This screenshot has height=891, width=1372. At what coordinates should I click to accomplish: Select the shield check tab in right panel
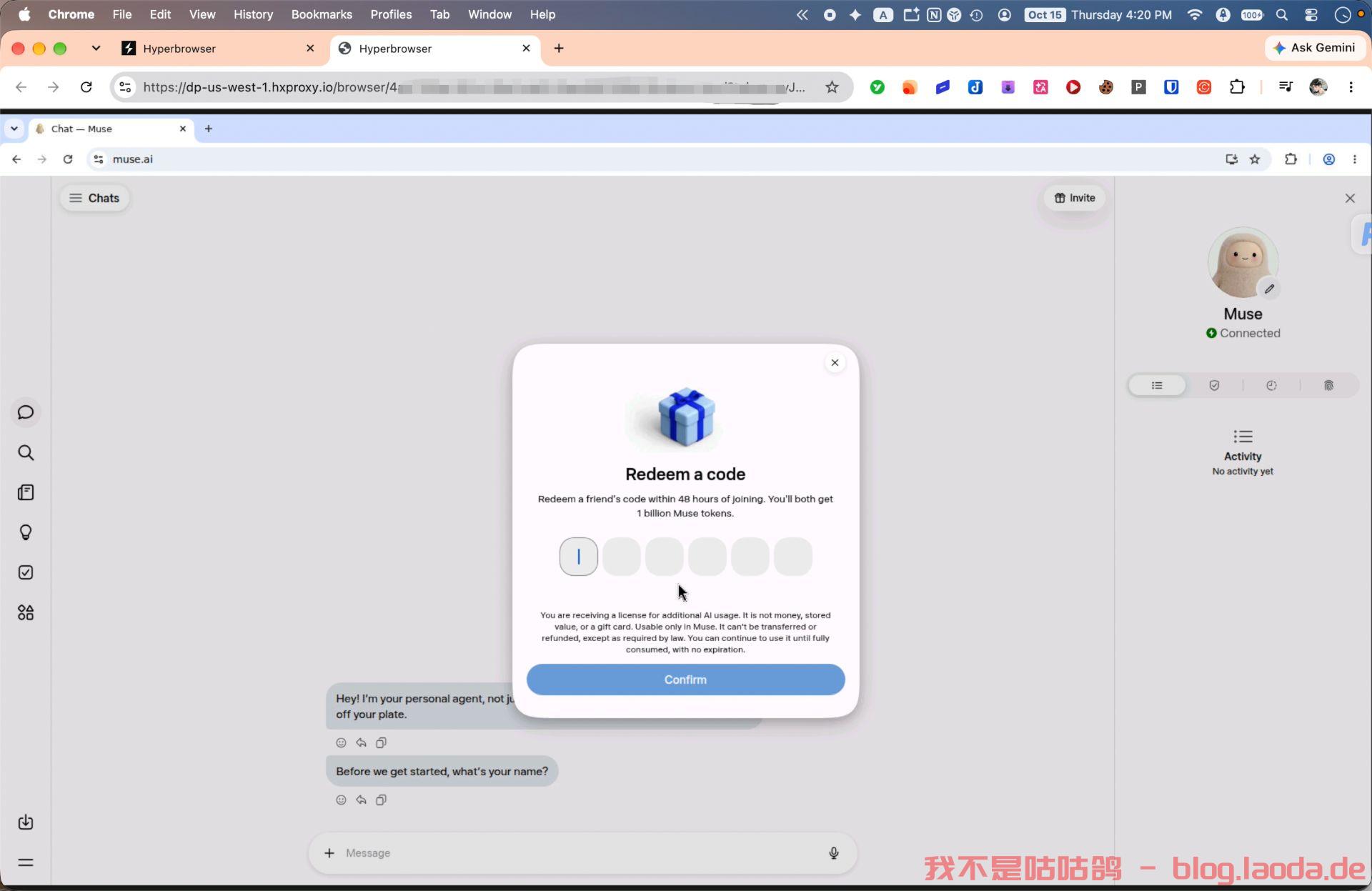pyautogui.click(x=1214, y=385)
